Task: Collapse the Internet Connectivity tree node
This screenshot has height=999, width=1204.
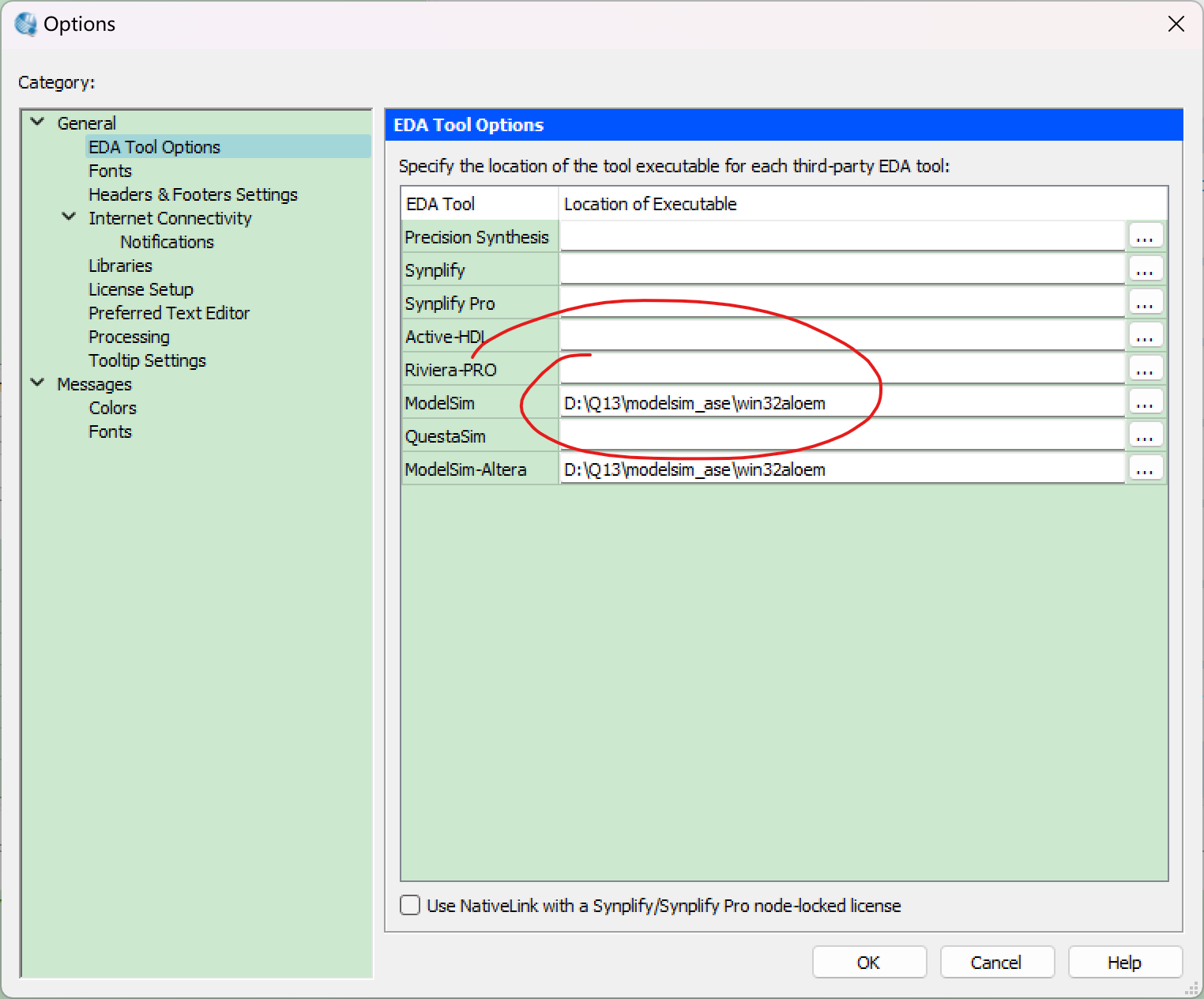Action: (x=69, y=217)
